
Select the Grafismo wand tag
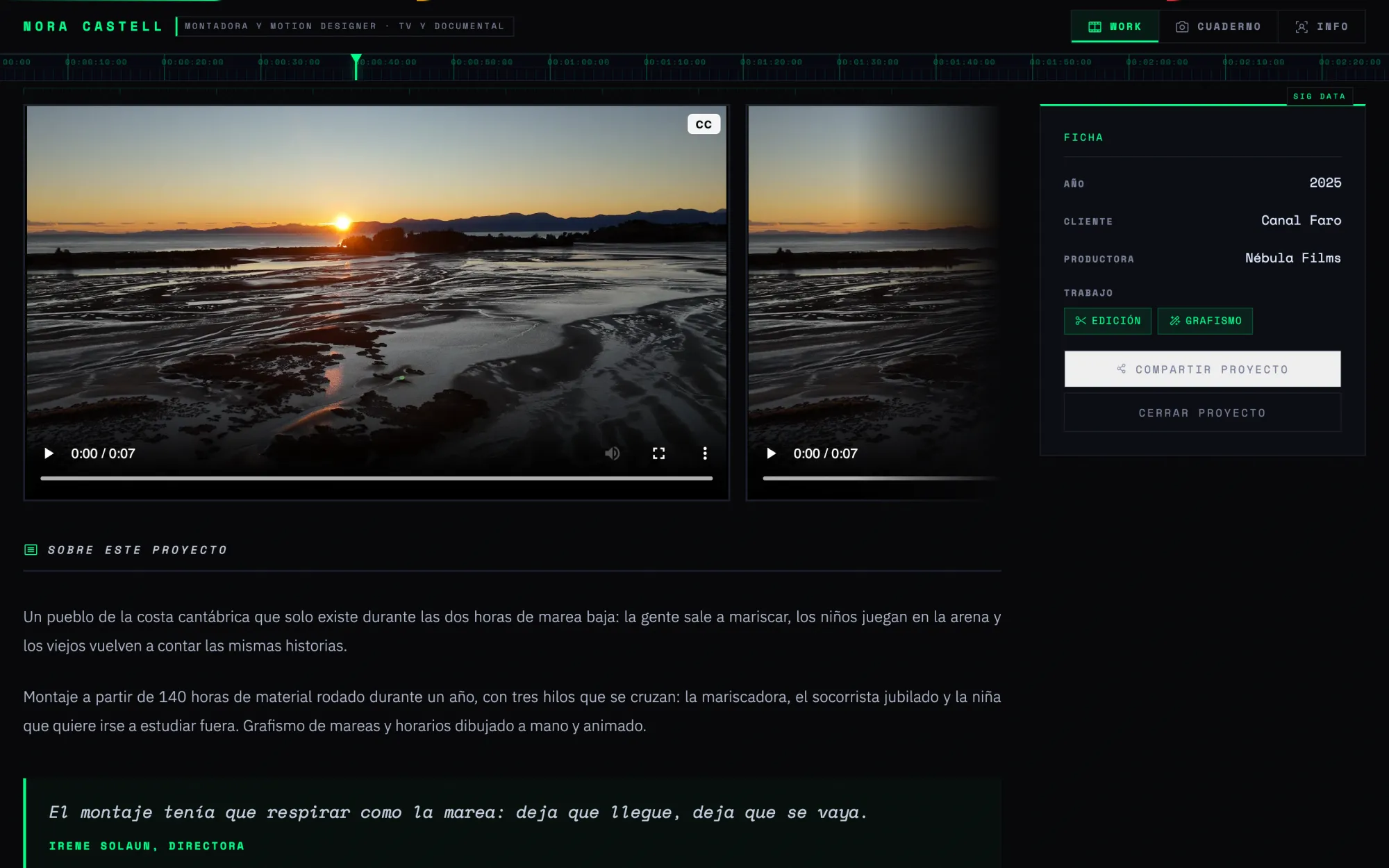pos(1205,321)
